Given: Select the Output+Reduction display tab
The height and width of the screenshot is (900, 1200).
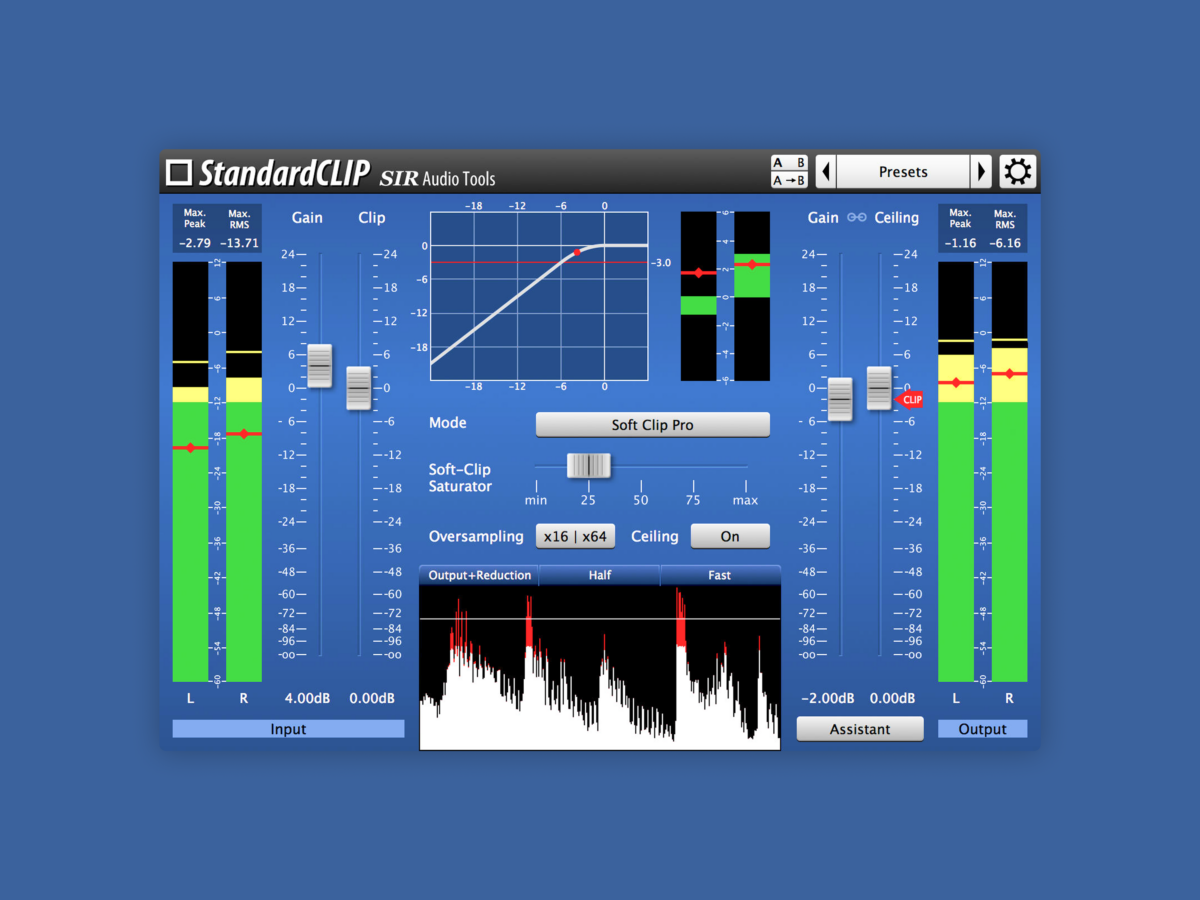Looking at the screenshot, I should coord(480,575).
